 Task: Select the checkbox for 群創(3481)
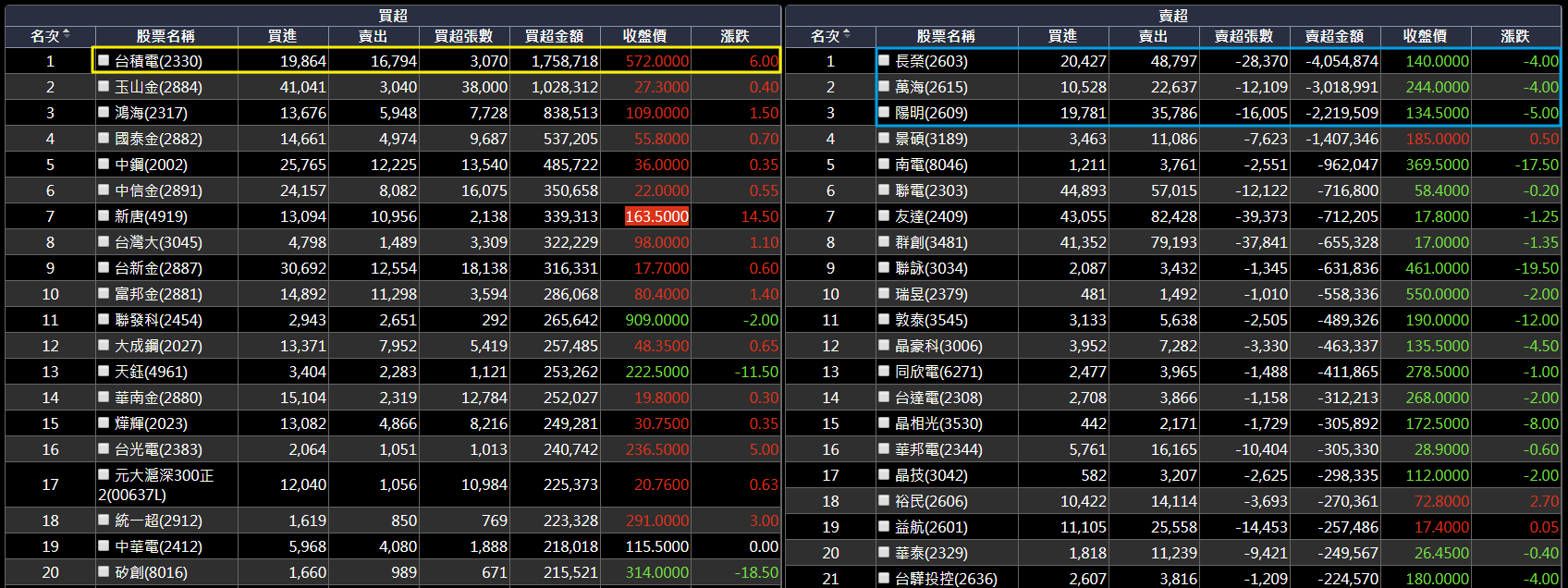(884, 241)
